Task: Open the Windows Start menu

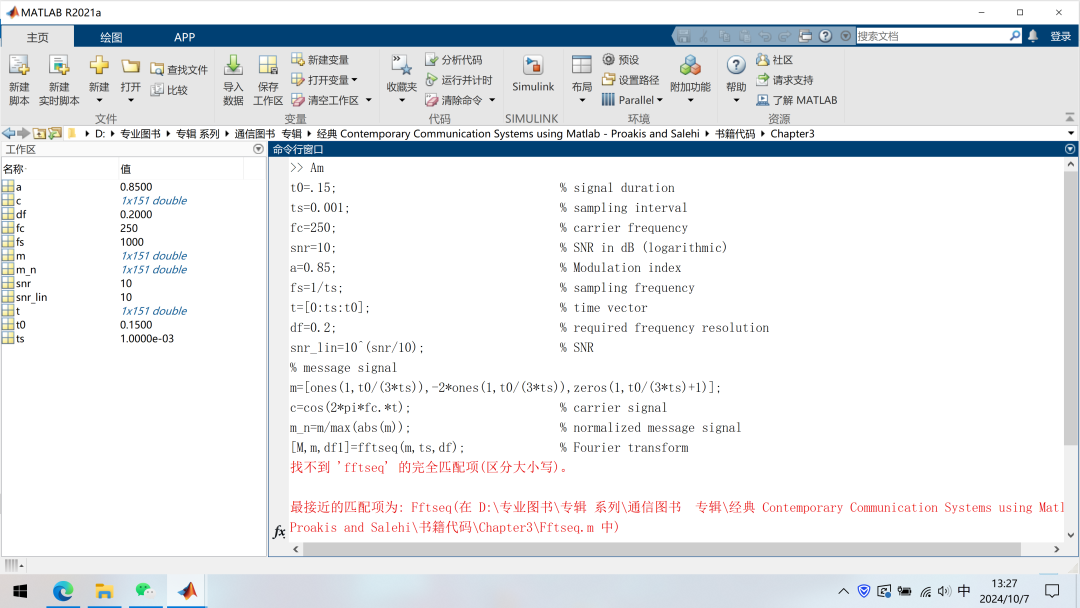Action: (20, 591)
